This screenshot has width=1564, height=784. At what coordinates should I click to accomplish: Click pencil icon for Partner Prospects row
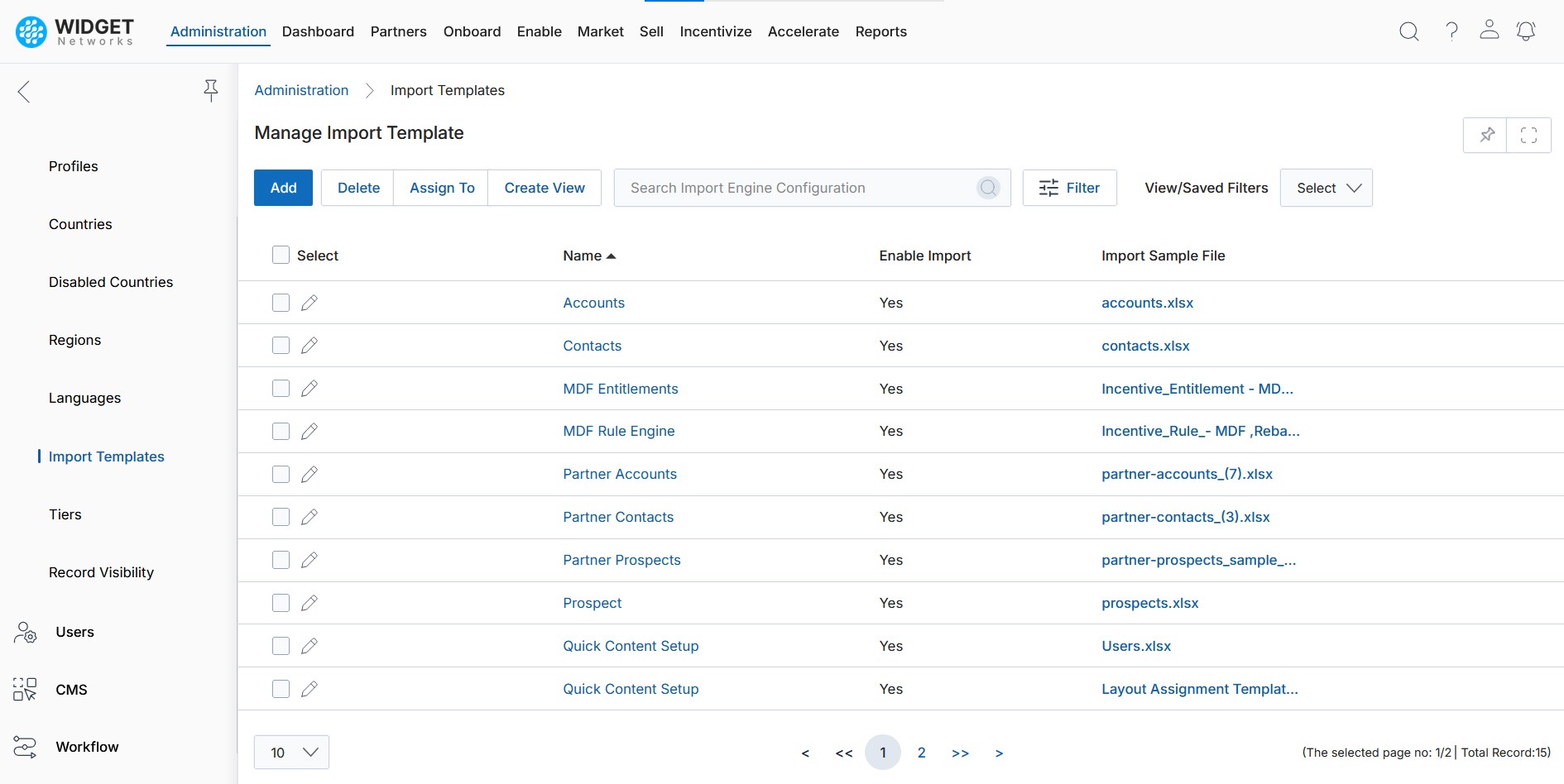(x=309, y=560)
